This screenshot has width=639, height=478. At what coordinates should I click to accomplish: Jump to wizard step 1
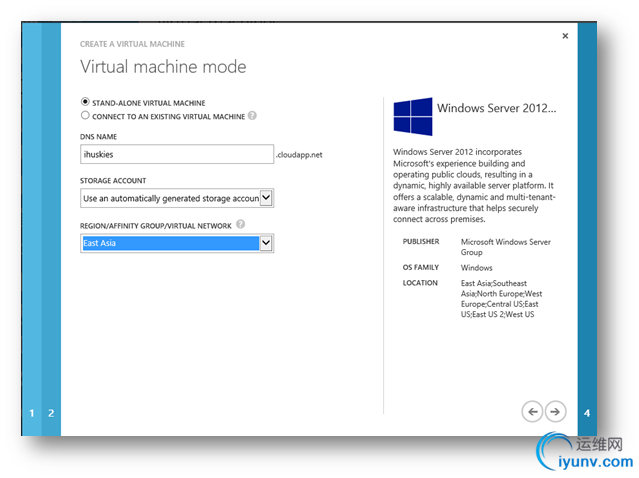pos(32,413)
